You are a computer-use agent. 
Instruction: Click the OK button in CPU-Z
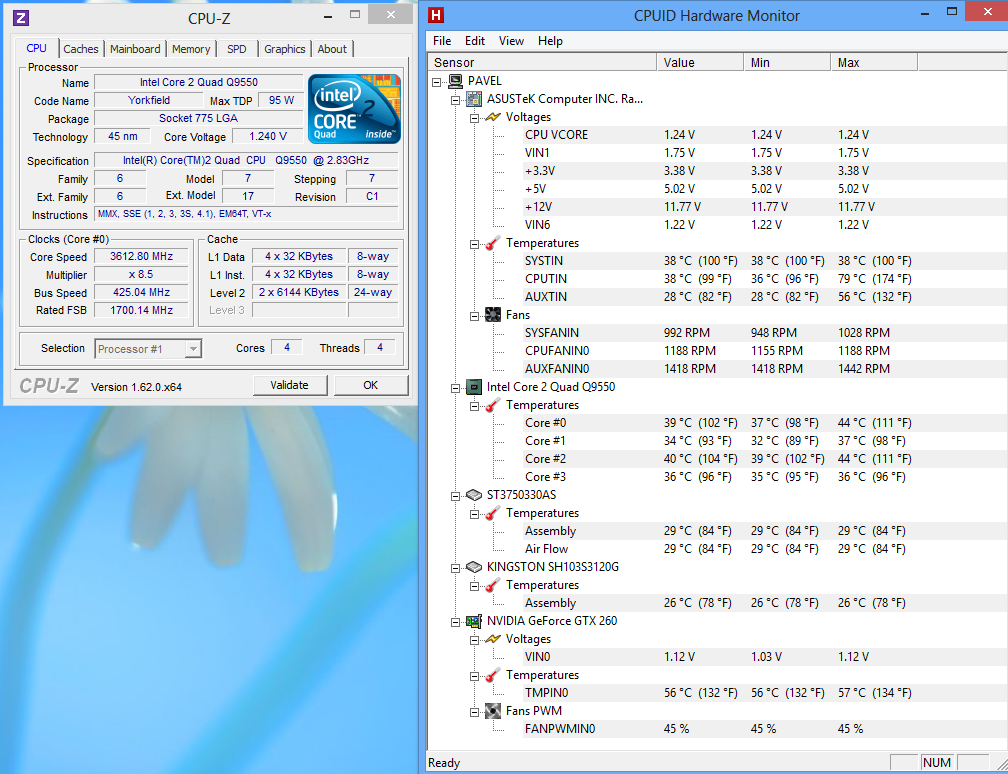(x=370, y=385)
